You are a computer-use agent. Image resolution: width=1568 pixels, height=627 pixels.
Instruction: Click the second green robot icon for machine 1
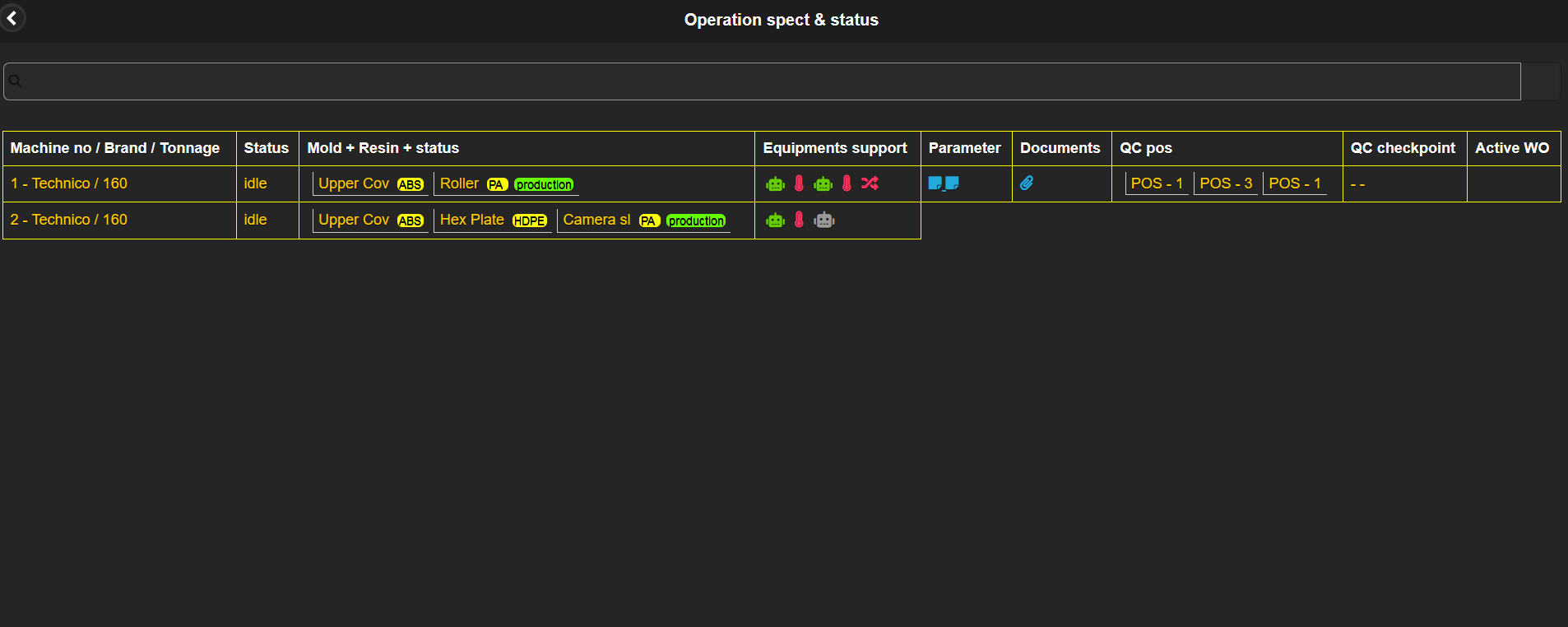823,183
